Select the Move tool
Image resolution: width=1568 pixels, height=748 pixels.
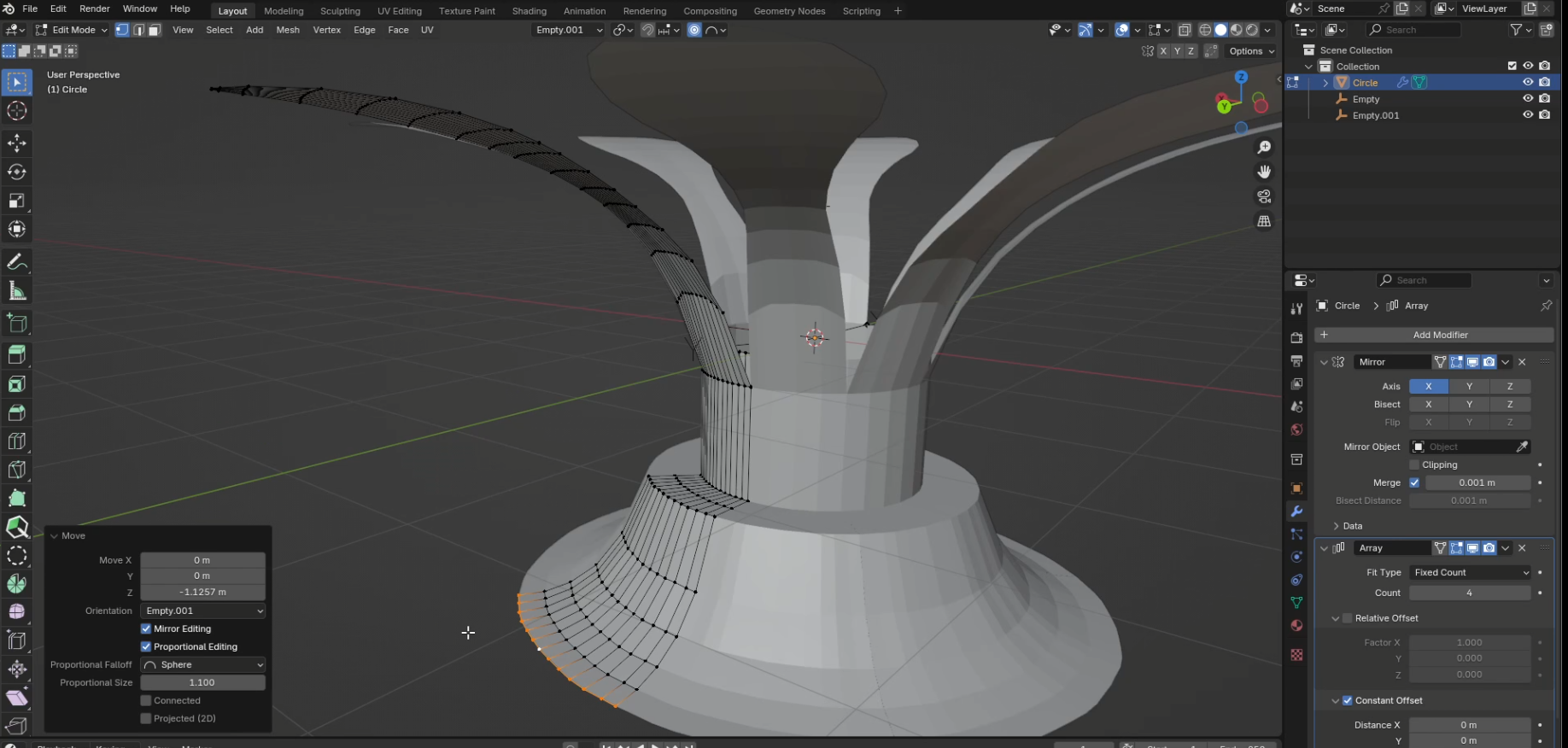[x=17, y=143]
